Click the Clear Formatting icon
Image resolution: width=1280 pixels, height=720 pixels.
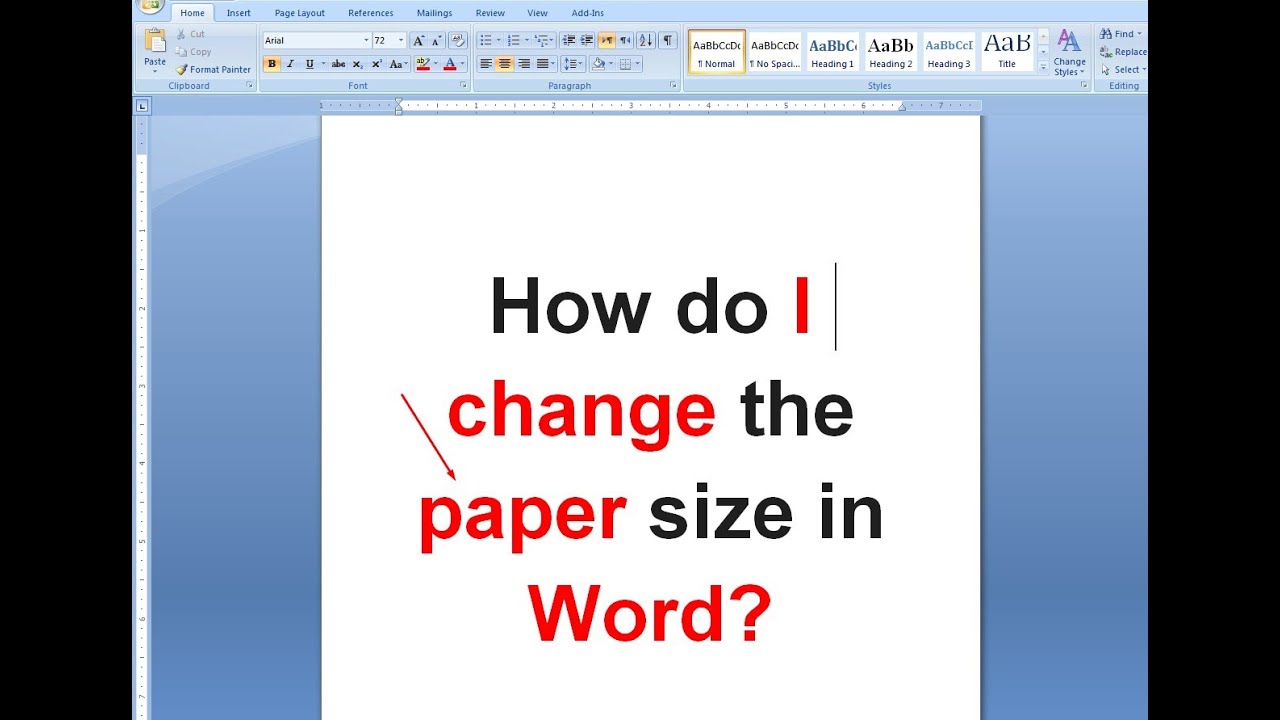(x=458, y=40)
